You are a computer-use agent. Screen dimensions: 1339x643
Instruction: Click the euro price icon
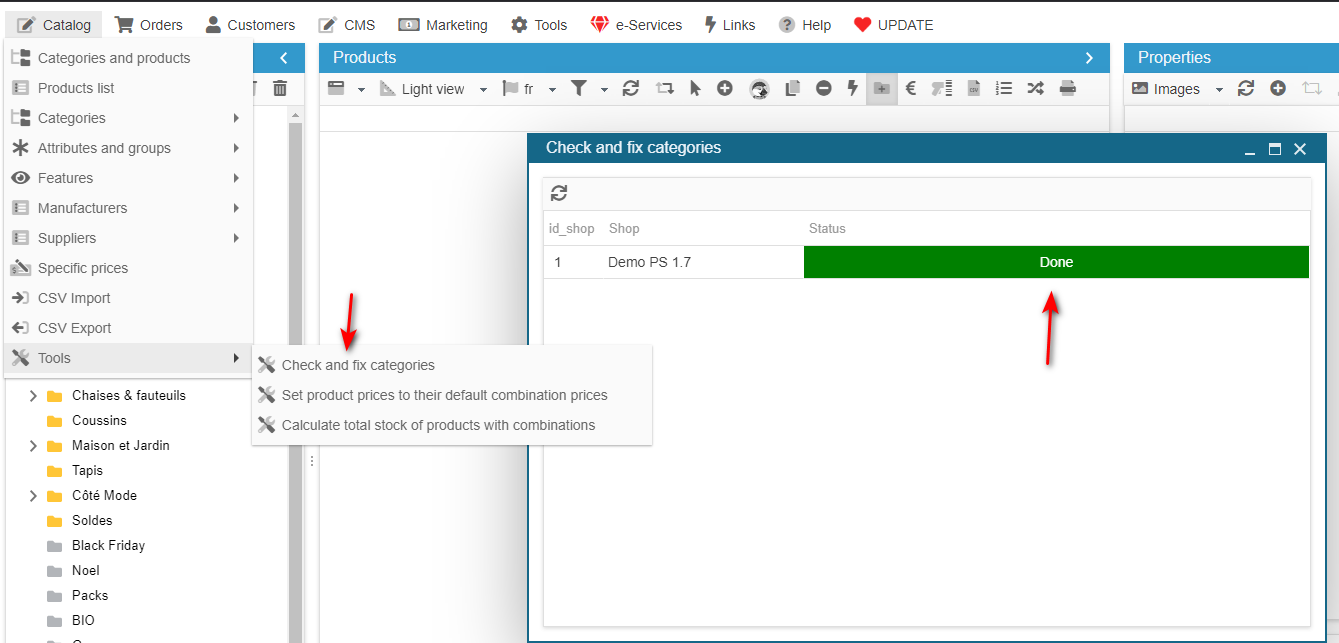(x=911, y=89)
